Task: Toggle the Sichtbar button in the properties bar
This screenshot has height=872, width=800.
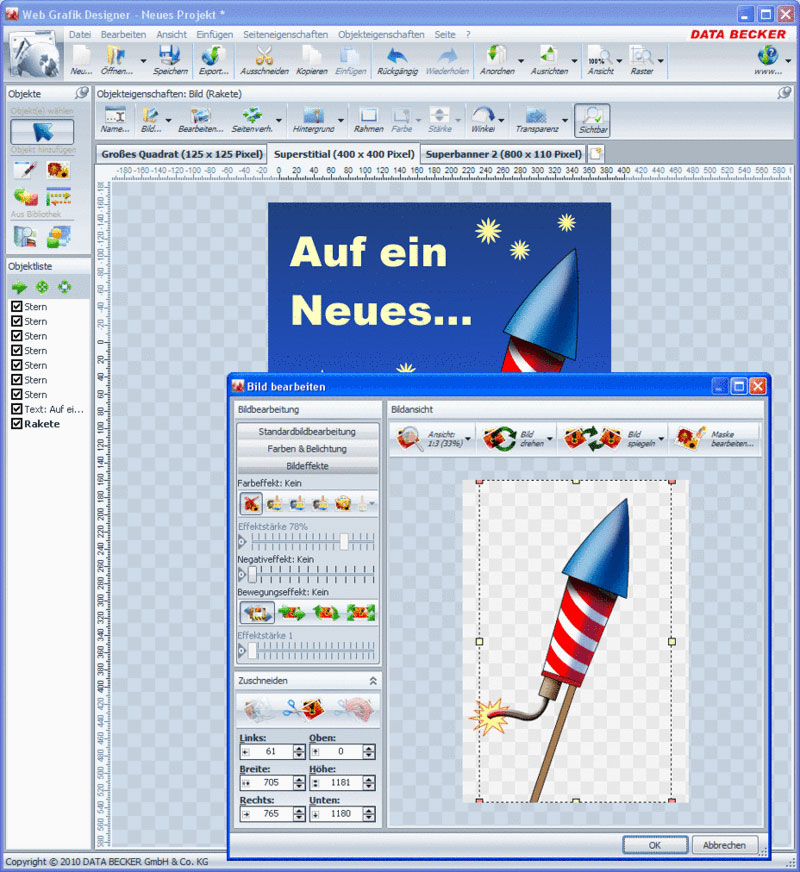Action: click(591, 120)
